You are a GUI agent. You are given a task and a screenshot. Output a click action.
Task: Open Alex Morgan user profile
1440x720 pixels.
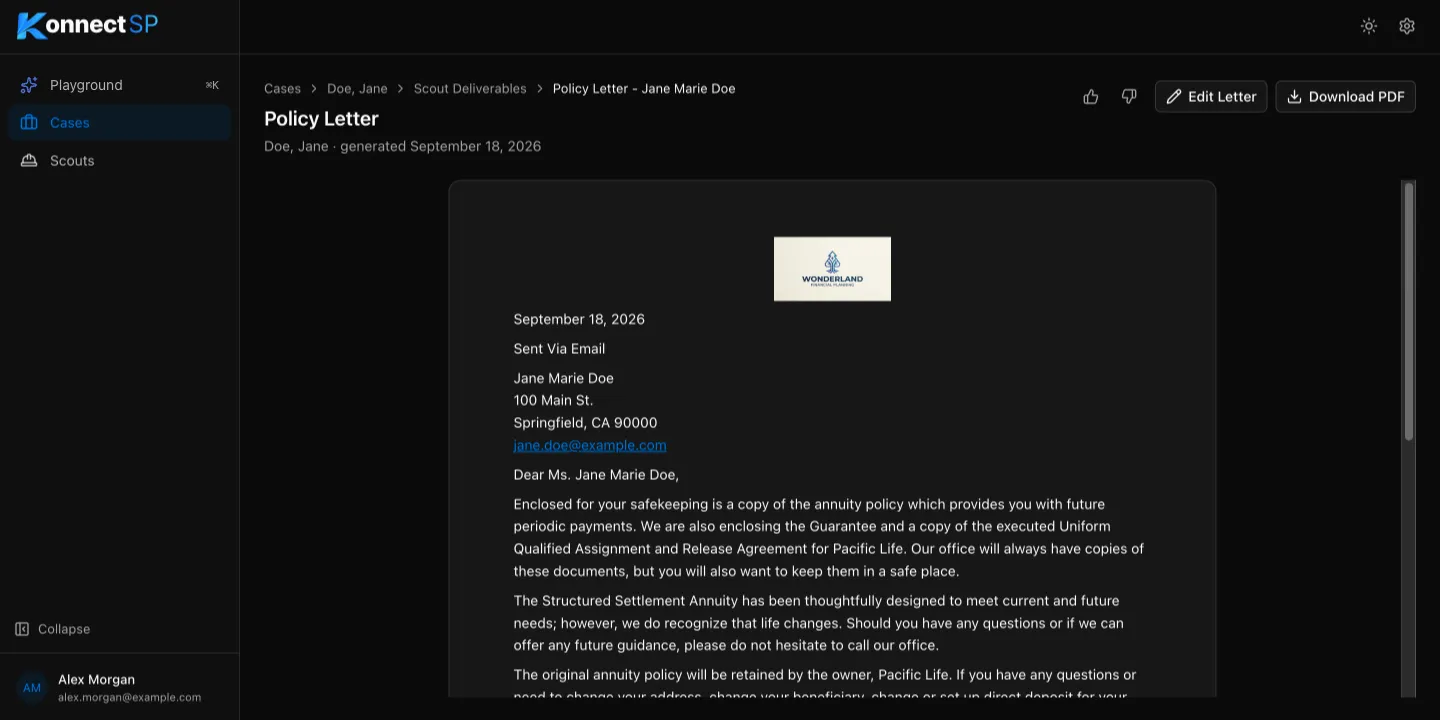coord(119,687)
